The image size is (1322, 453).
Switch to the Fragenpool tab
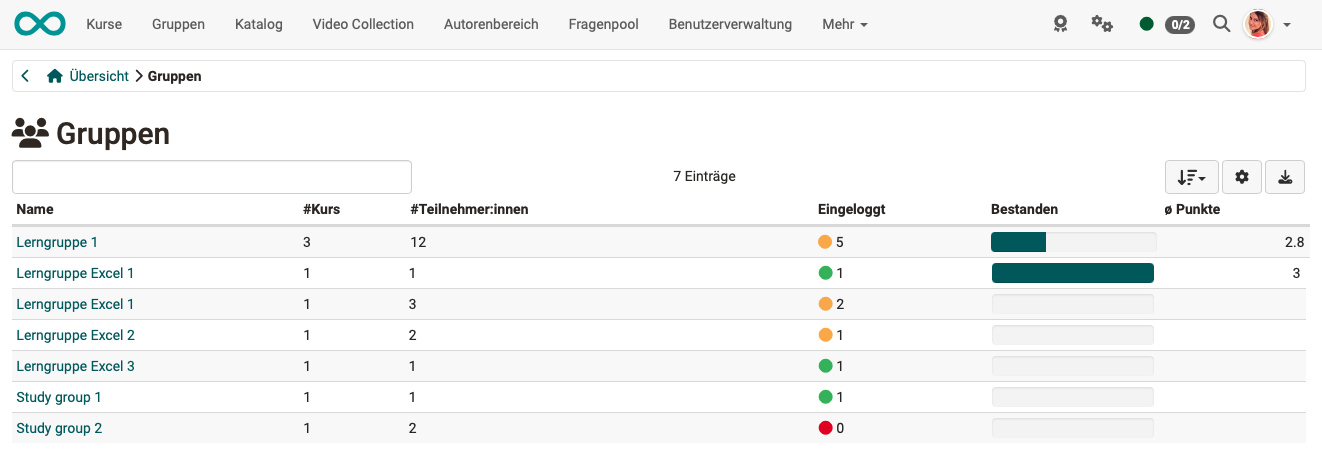coord(603,24)
